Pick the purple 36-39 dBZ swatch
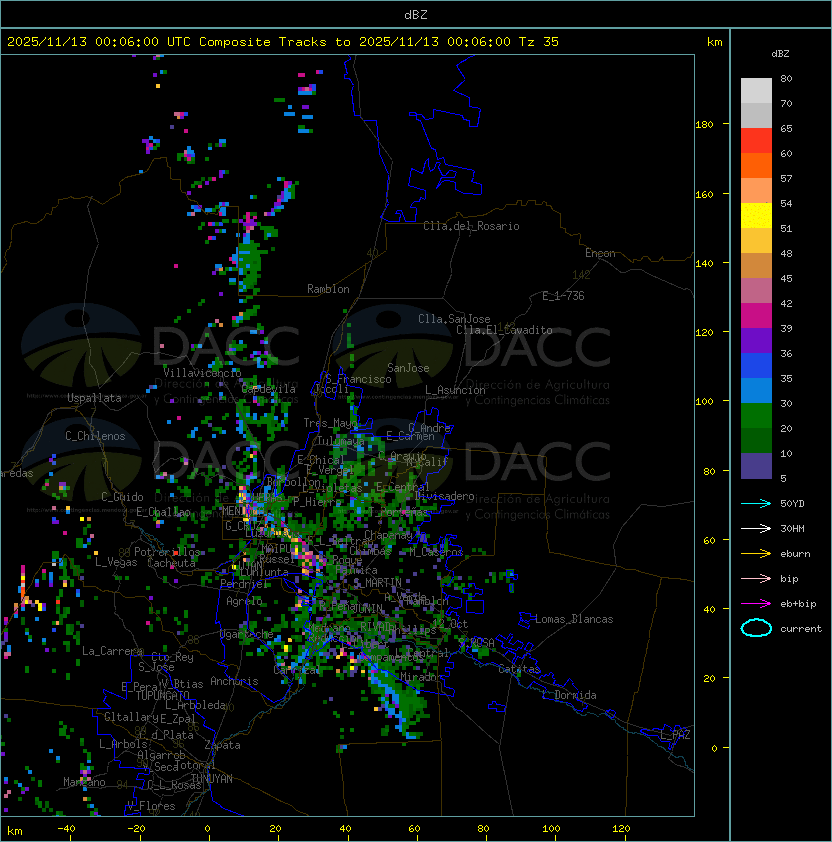Viewport: 832px width, 842px height. 756,340
